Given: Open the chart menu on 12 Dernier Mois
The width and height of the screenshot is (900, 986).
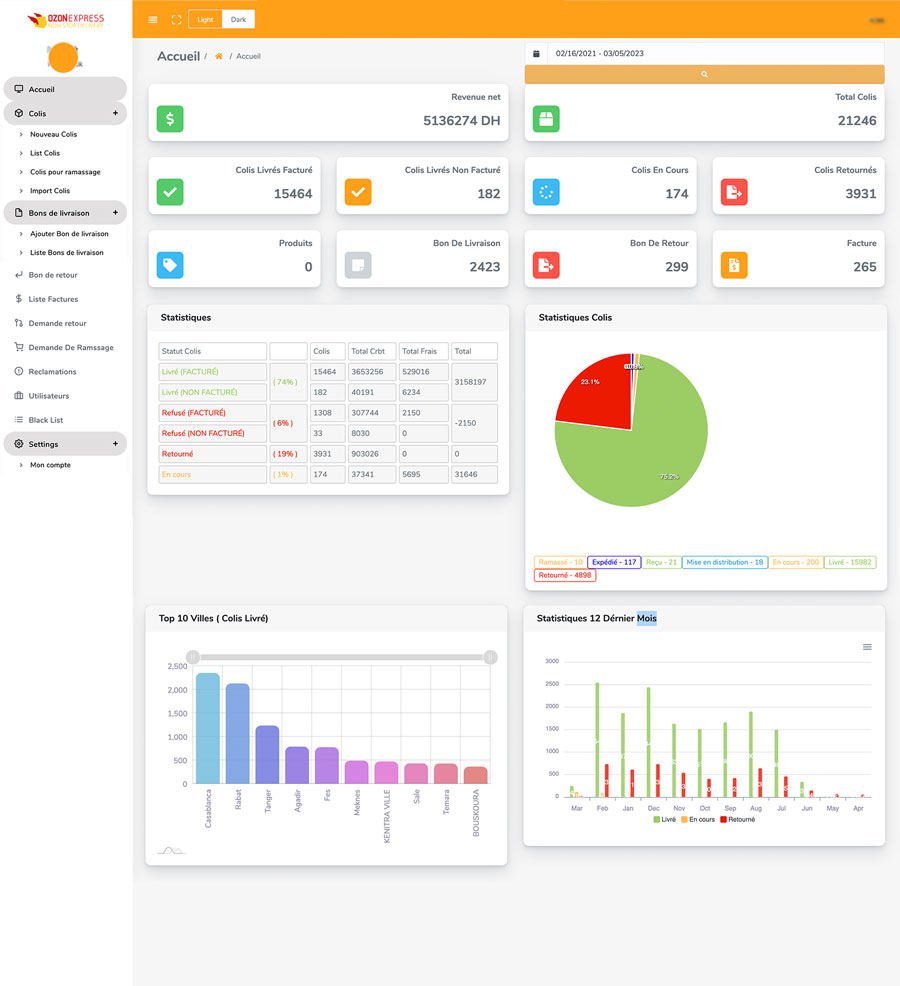Looking at the screenshot, I should tap(867, 647).
